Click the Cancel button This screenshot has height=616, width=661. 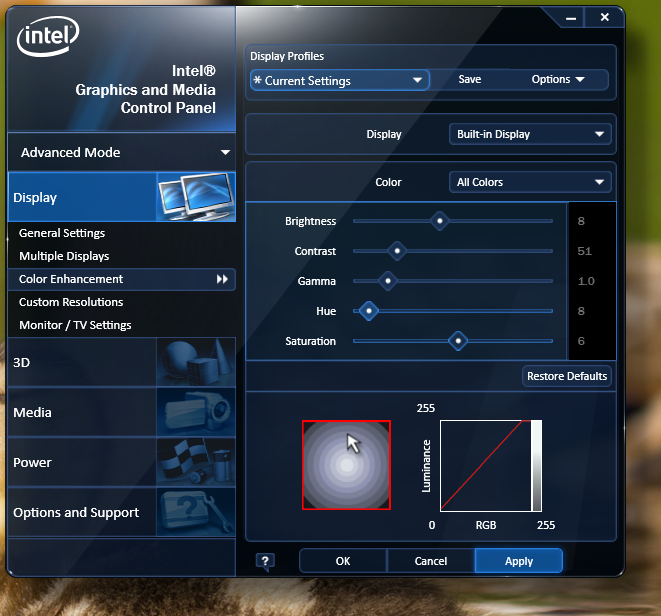[430, 561]
